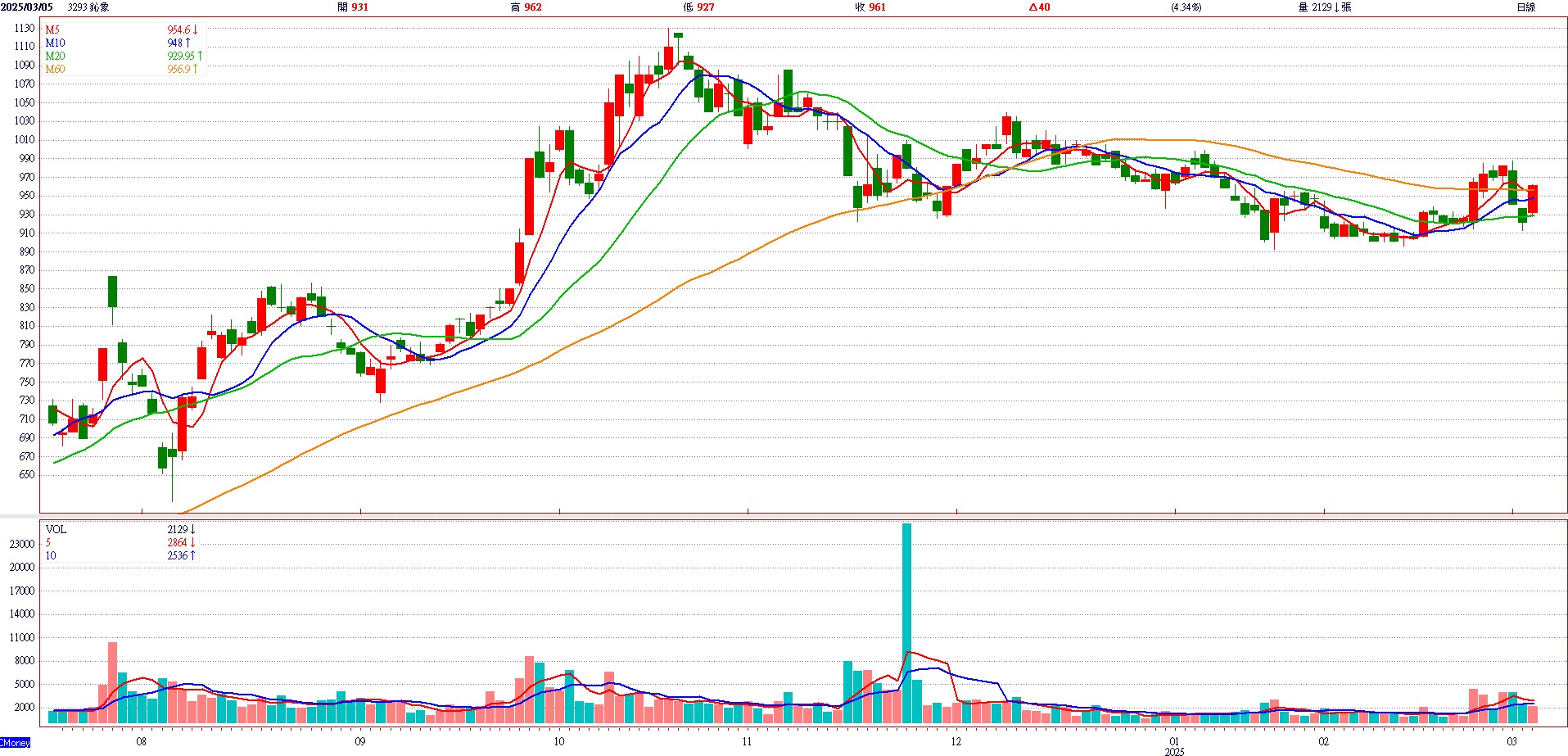Click the VOL value 2129 in volume legend
The image size is (1568, 756).
tap(181, 530)
